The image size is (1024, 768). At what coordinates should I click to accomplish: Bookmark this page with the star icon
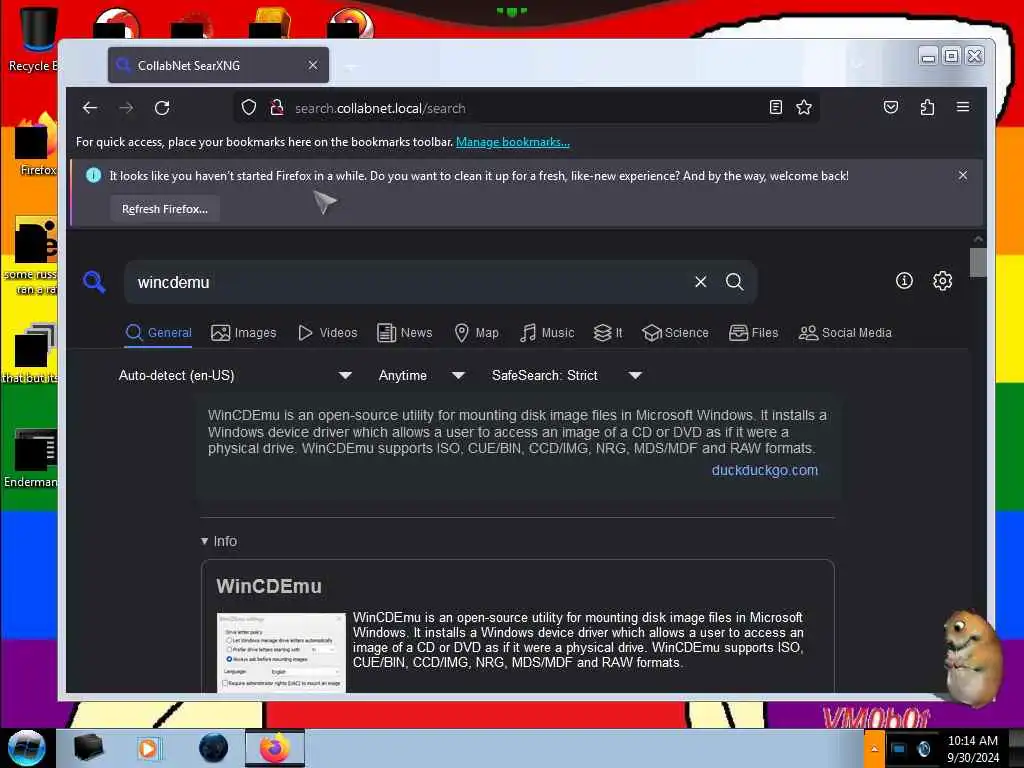coord(804,108)
